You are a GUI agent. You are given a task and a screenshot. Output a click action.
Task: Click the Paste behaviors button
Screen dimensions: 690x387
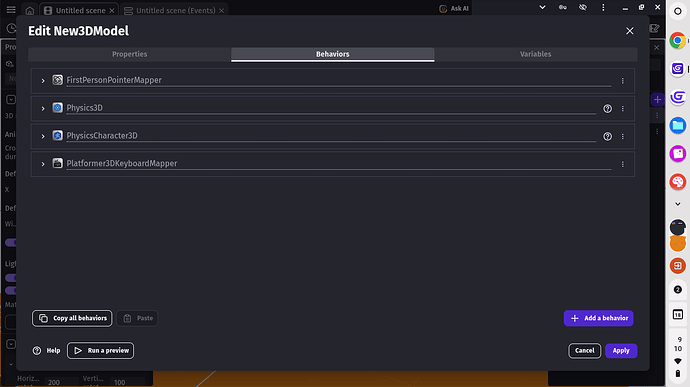[x=138, y=318]
